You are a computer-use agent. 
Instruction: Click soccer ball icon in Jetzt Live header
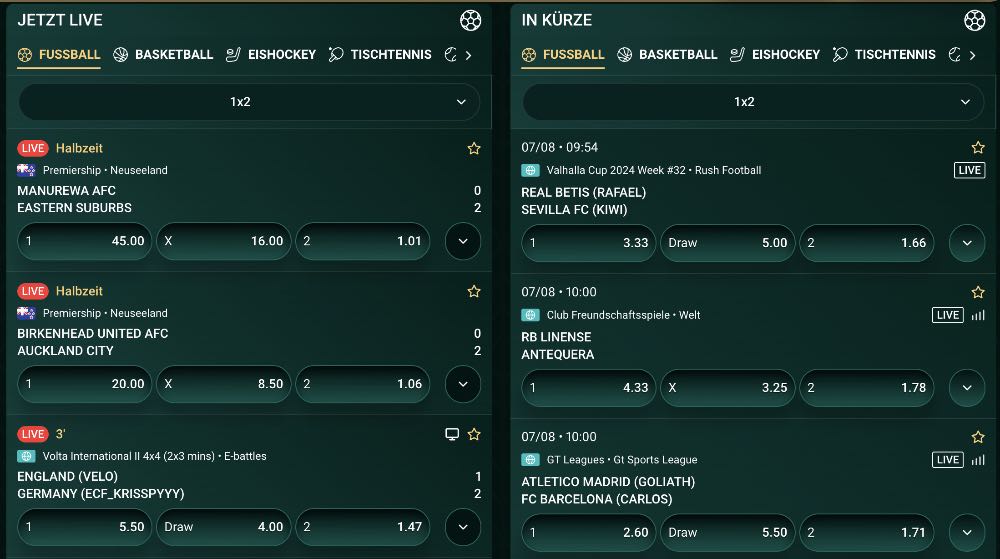pos(470,20)
